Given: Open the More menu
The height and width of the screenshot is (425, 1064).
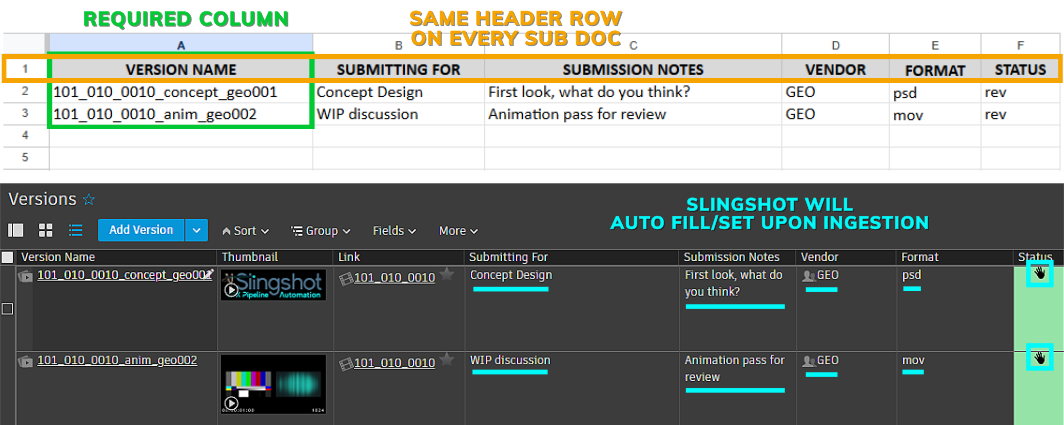Looking at the screenshot, I should [x=458, y=231].
